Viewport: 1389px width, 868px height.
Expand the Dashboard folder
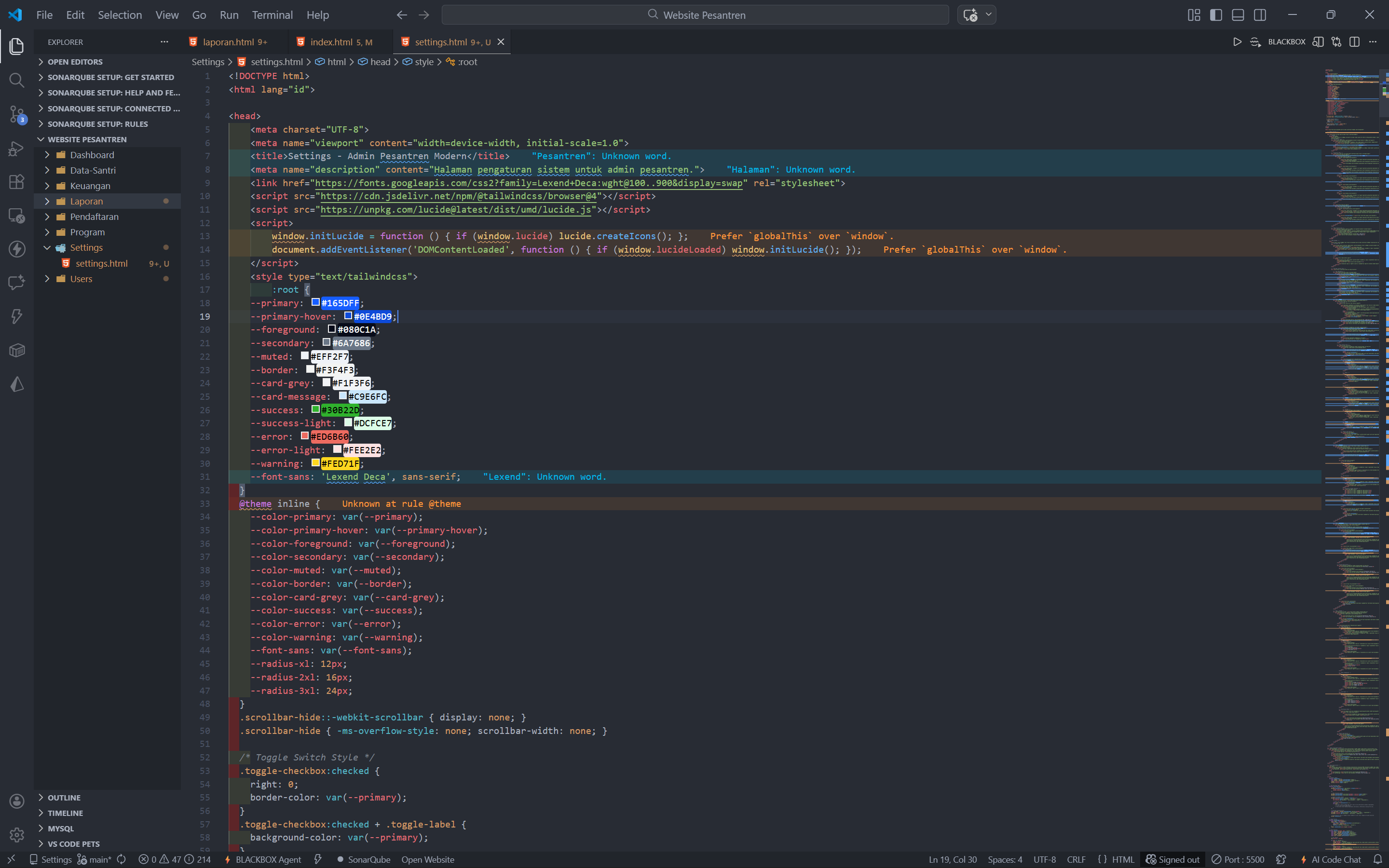coord(92,155)
